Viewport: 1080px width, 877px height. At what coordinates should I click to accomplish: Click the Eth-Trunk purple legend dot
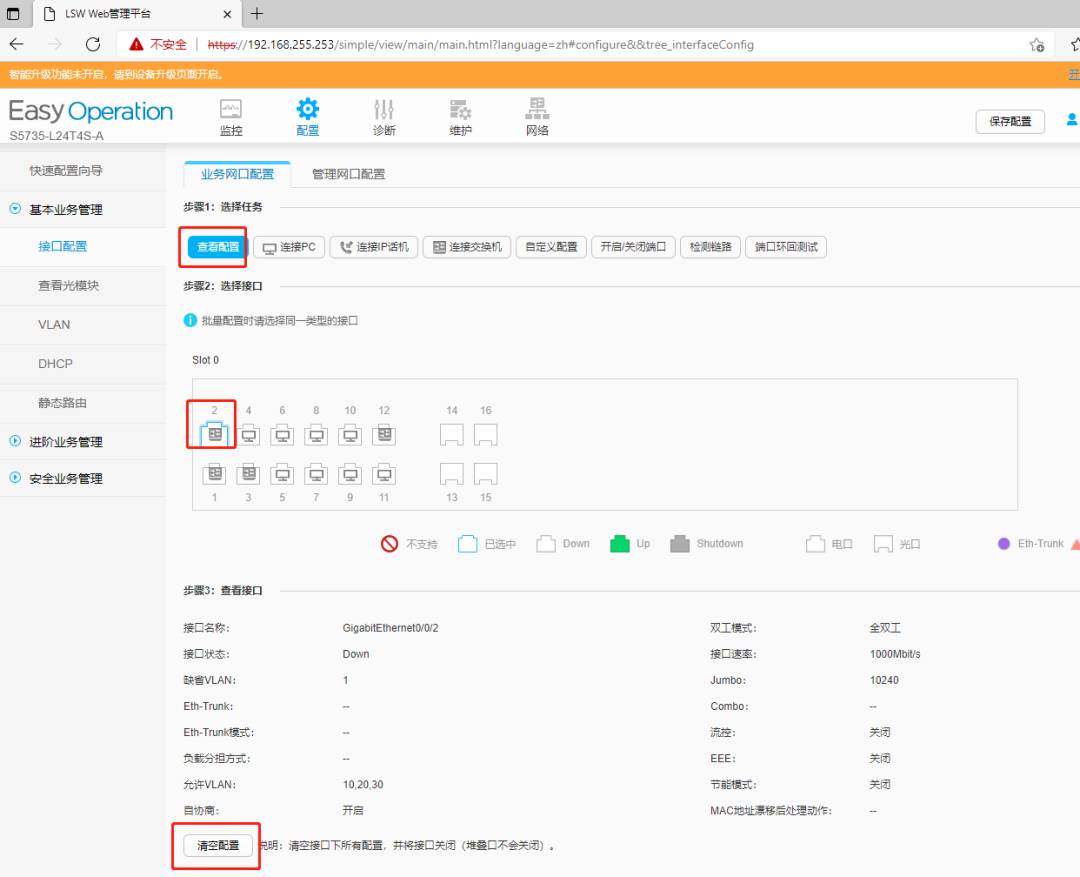point(1004,544)
